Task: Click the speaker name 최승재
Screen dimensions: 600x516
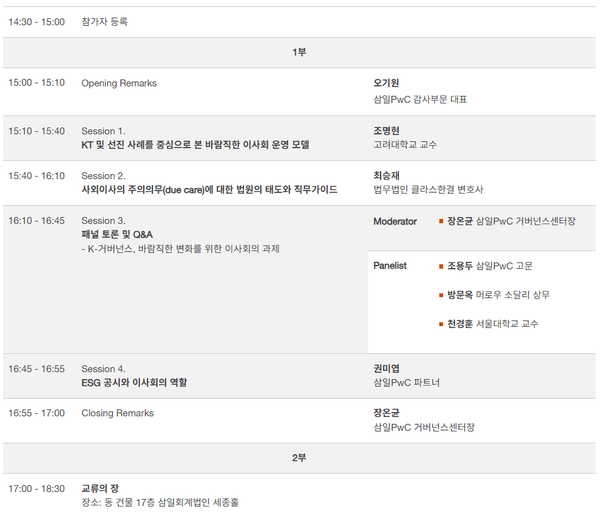Action: pos(386,175)
